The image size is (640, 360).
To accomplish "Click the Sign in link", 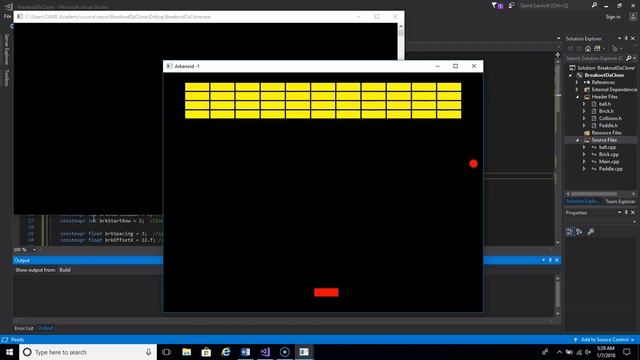I will coord(613,17).
